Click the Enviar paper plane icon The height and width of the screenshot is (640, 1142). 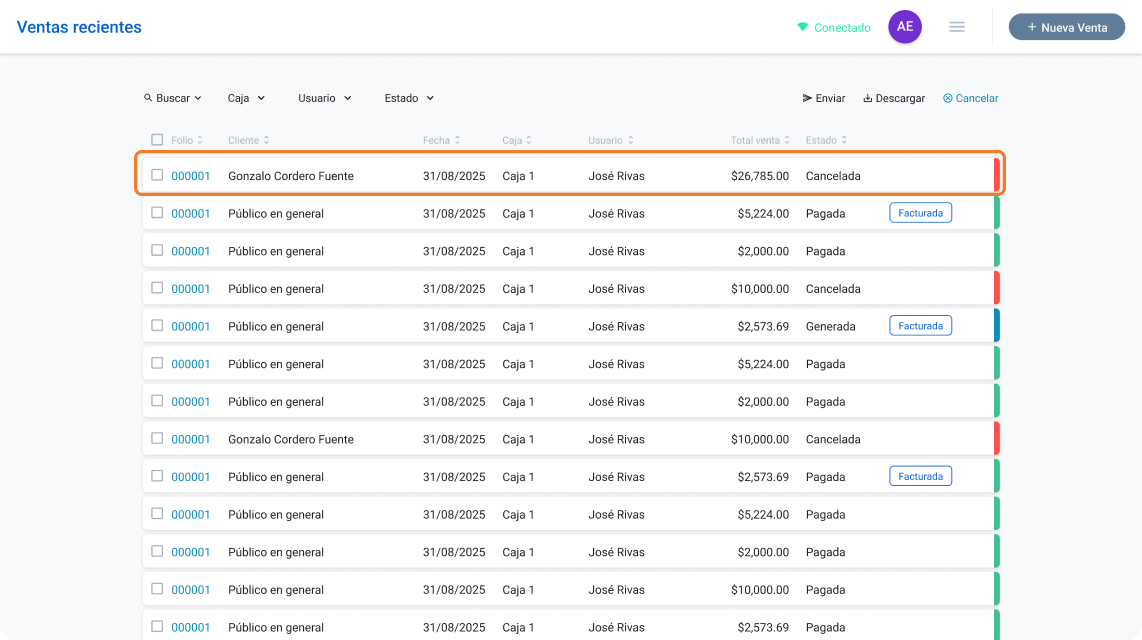click(807, 98)
